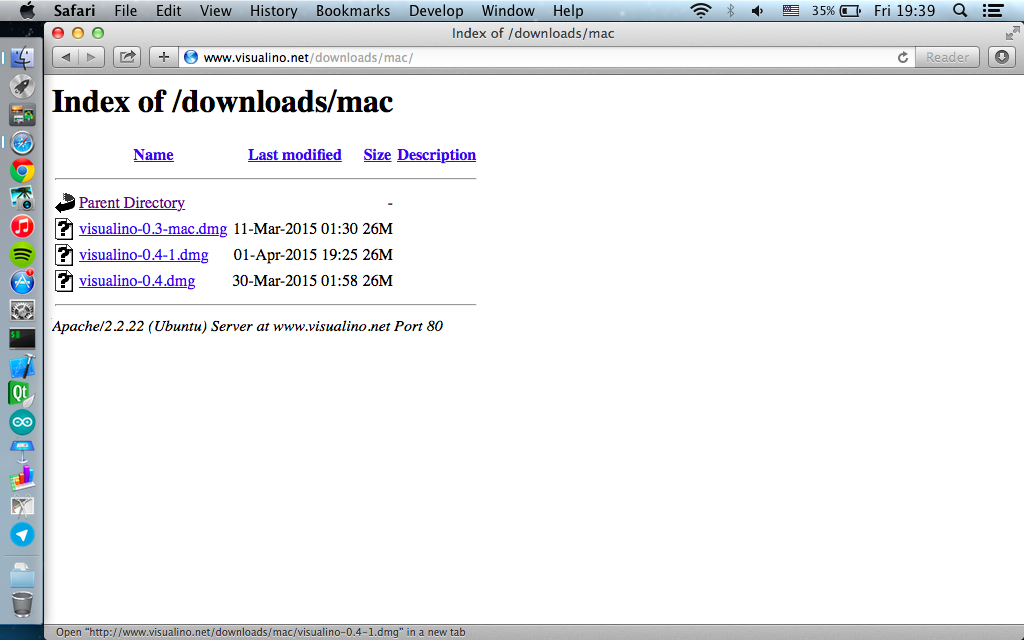This screenshot has width=1024, height=640.
Task: Open the Edit menu
Action: (168, 10)
